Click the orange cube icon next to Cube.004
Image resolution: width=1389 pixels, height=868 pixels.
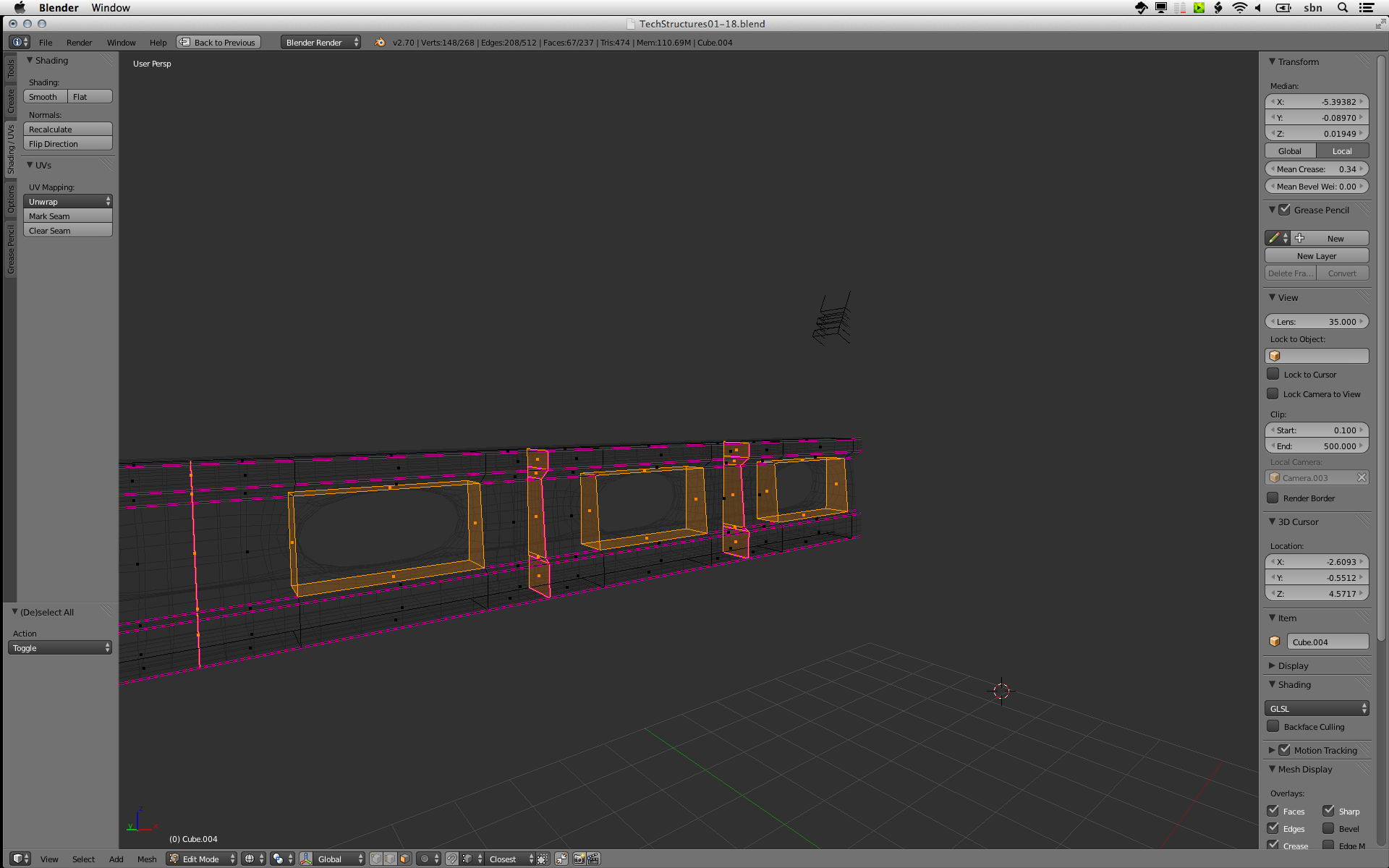click(x=1275, y=642)
